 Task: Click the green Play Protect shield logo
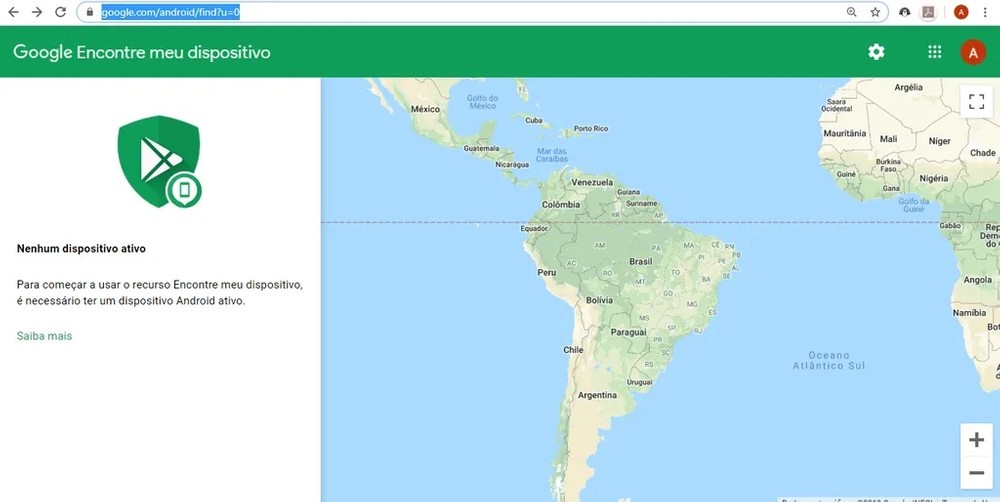click(159, 161)
